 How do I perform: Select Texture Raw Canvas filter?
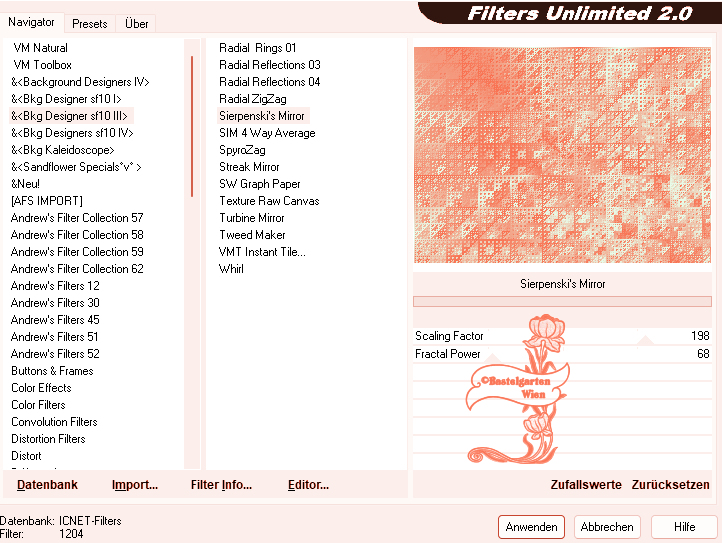tap(269, 201)
